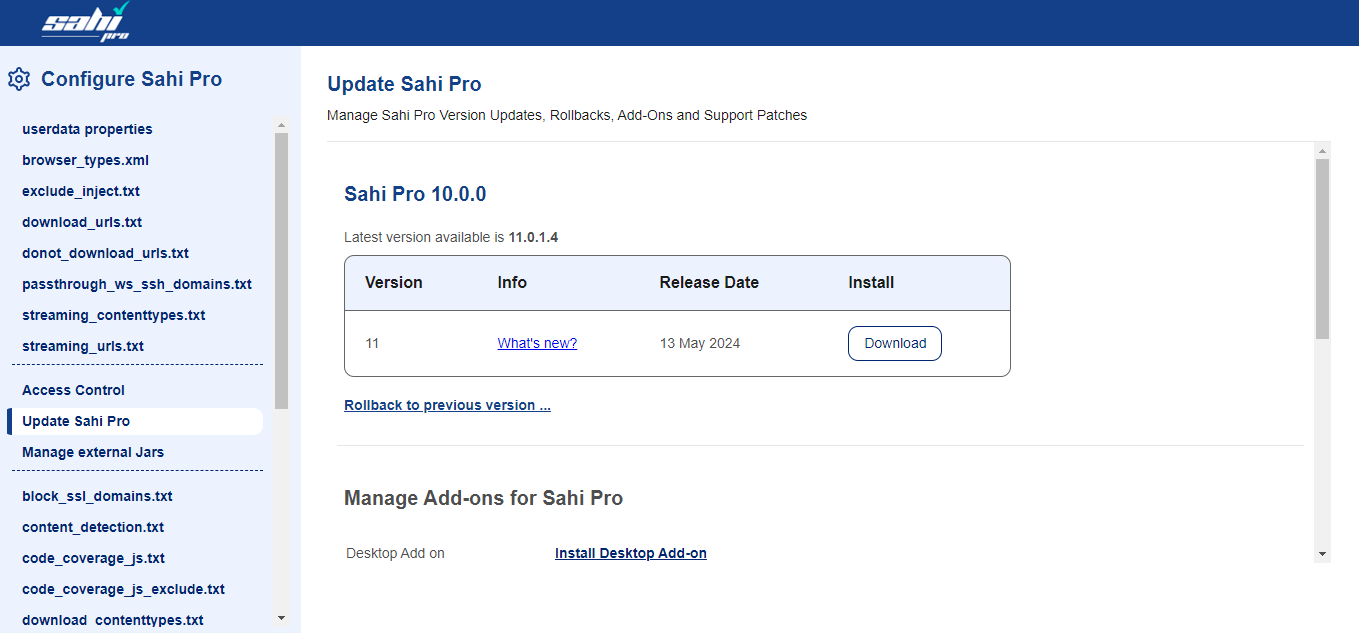This screenshot has width=1359, height=634.
Task: Go to Access Control section
Action: [x=73, y=390]
